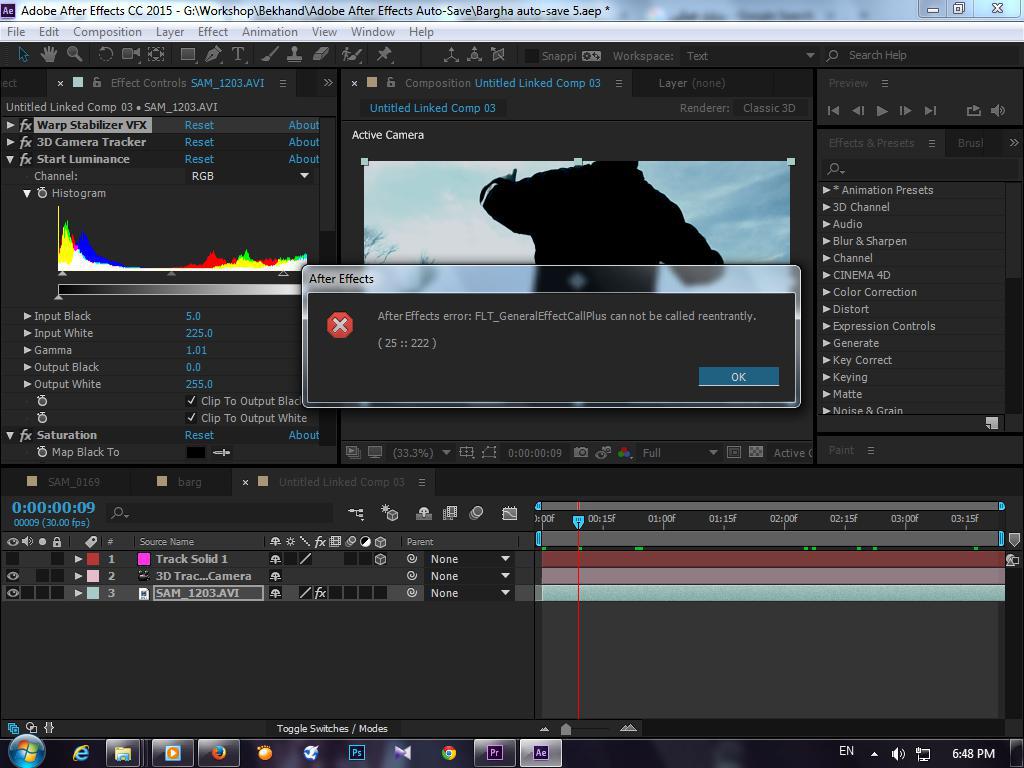Viewport: 1024px width, 768px height.
Task: Toggle Motion Blur enable icon in timeline
Action: tap(476, 513)
